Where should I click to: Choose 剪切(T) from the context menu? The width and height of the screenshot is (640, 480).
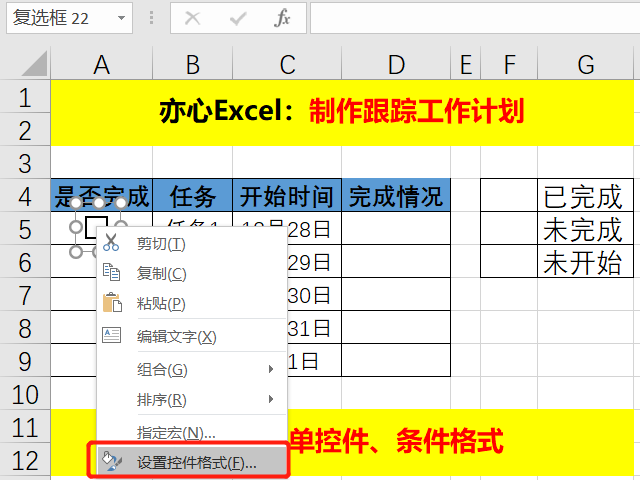pyautogui.click(x=192, y=244)
